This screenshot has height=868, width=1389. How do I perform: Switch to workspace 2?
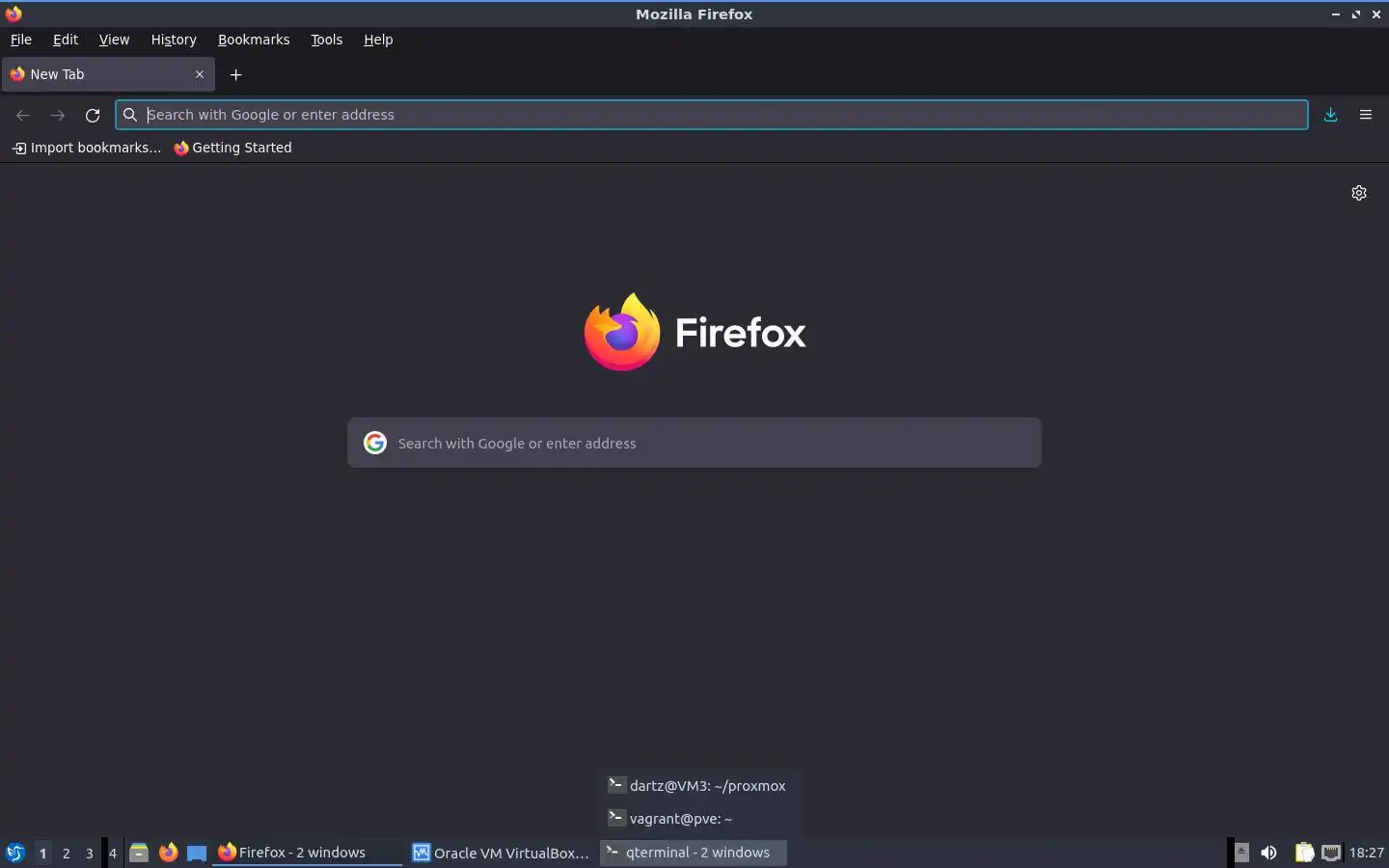66,853
